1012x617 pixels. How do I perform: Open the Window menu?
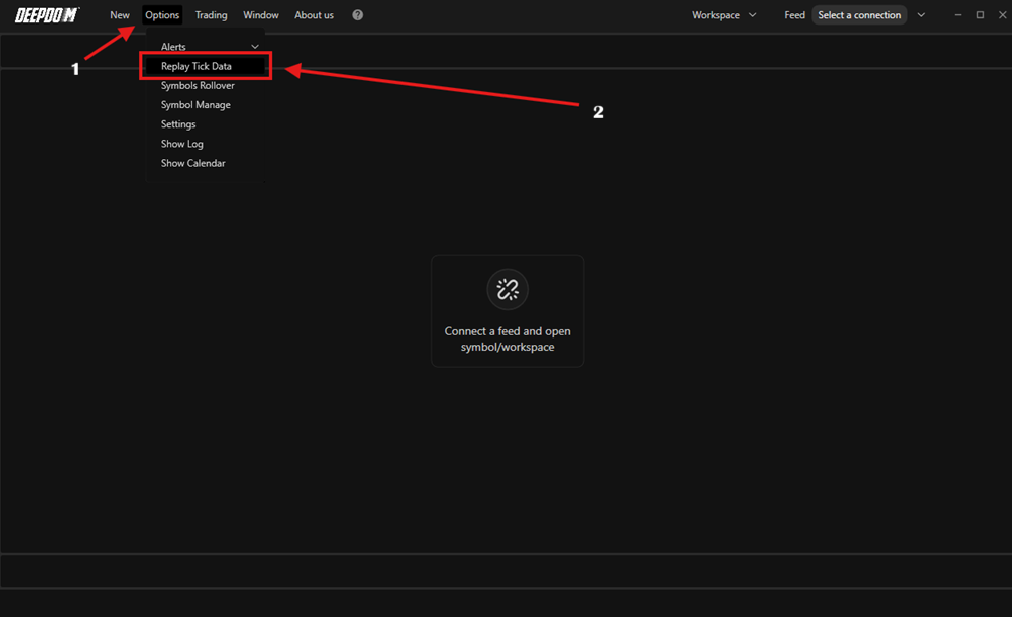(x=261, y=15)
